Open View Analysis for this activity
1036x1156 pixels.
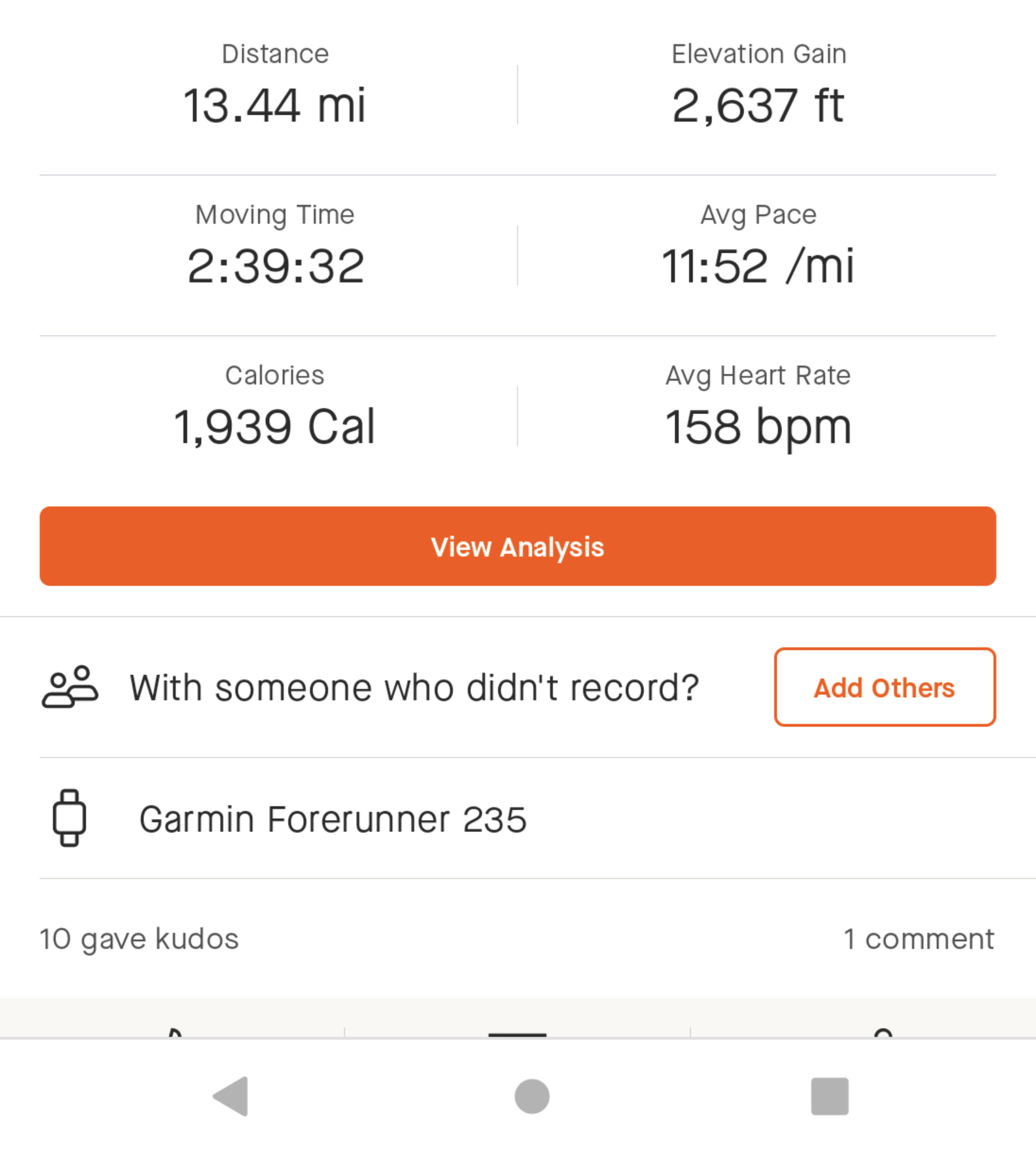tap(518, 546)
